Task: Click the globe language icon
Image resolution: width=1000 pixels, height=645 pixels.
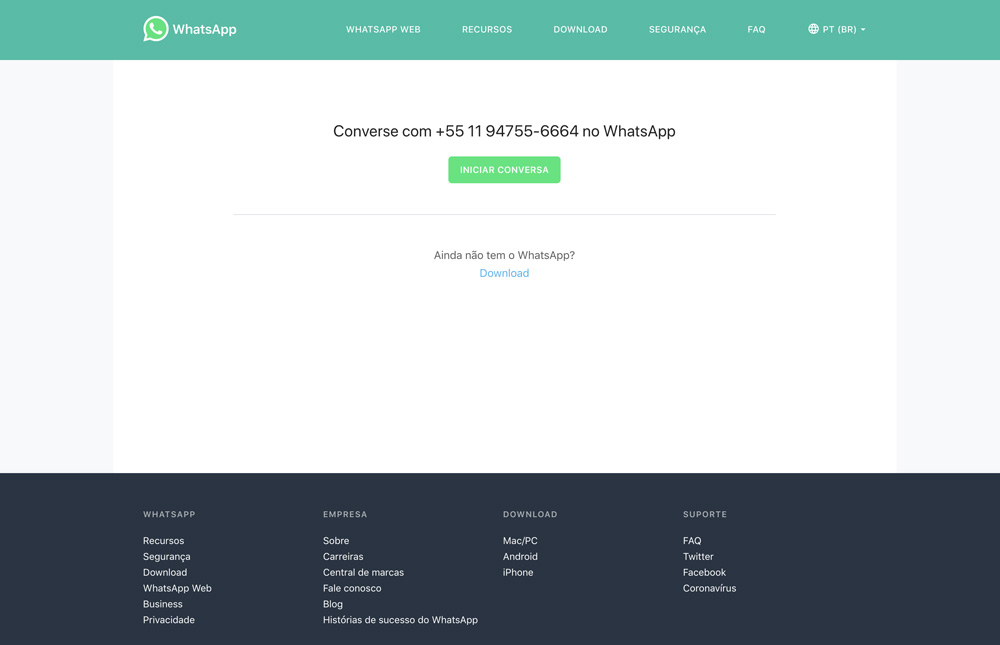Action: [x=813, y=29]
